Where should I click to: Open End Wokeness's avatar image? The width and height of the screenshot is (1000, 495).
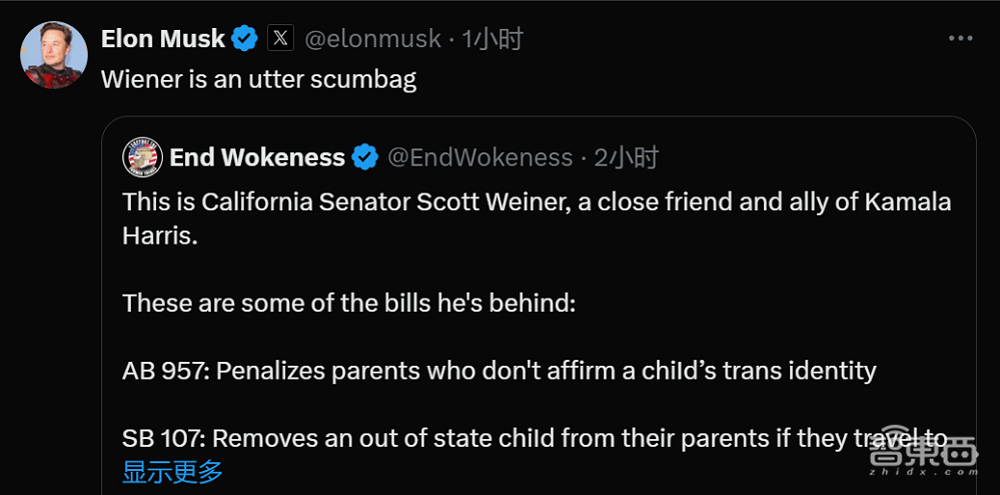coord(142,157)
